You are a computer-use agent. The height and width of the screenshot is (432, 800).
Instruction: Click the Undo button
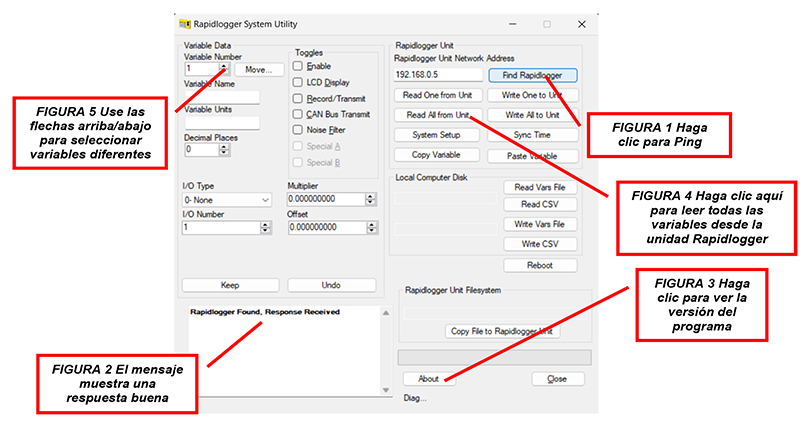coord(332,285)
